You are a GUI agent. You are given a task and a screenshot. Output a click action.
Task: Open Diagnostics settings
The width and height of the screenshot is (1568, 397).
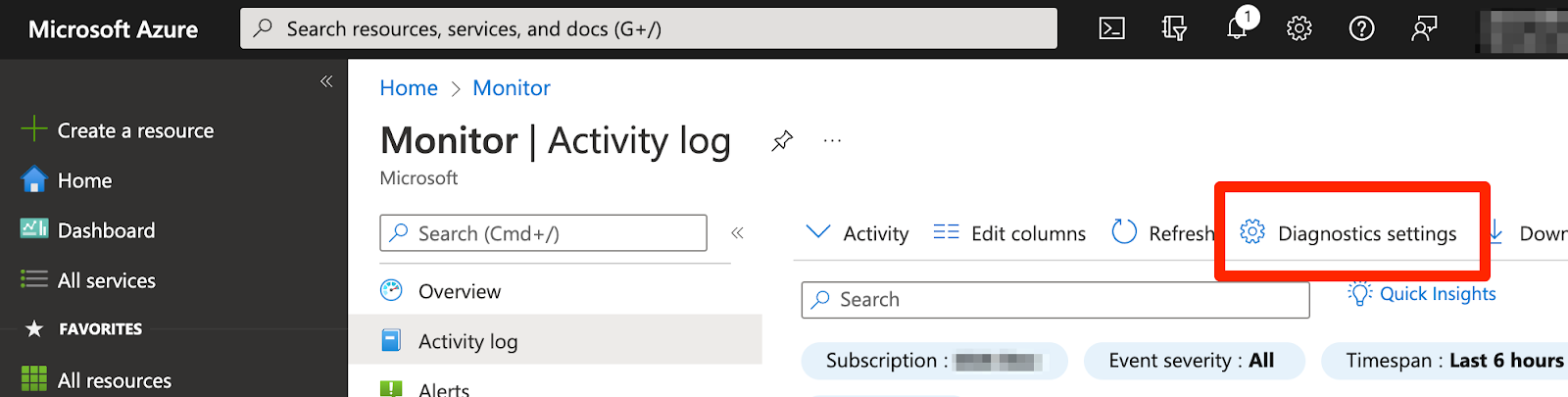point(1348,233)
